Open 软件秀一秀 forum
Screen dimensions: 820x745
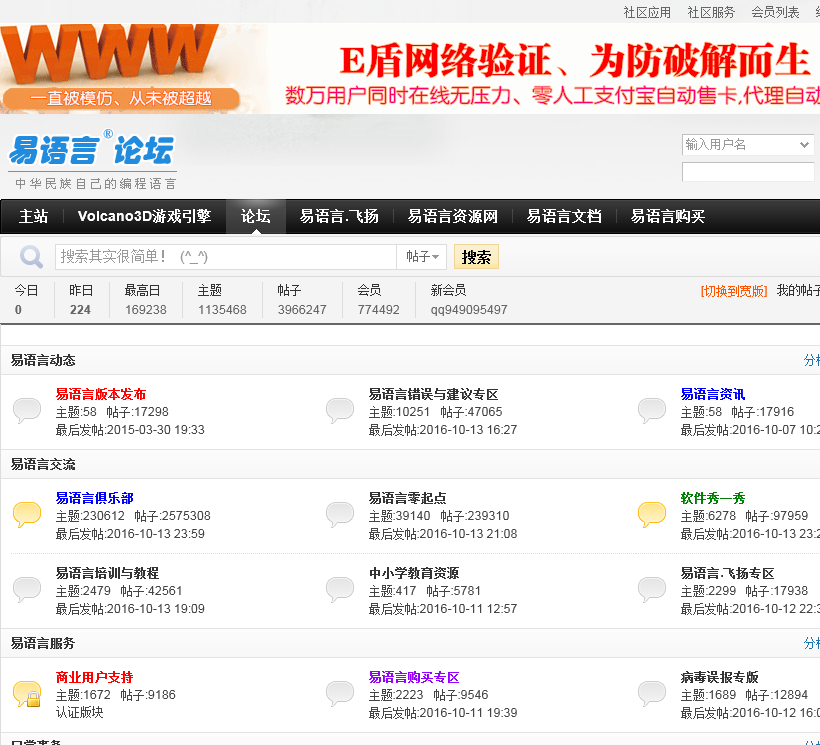click(712, 498)
